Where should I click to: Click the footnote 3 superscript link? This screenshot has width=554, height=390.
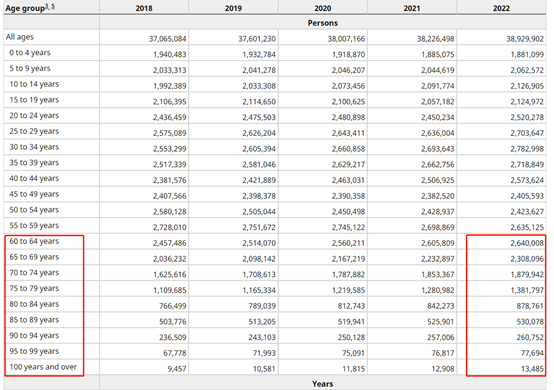47,6
